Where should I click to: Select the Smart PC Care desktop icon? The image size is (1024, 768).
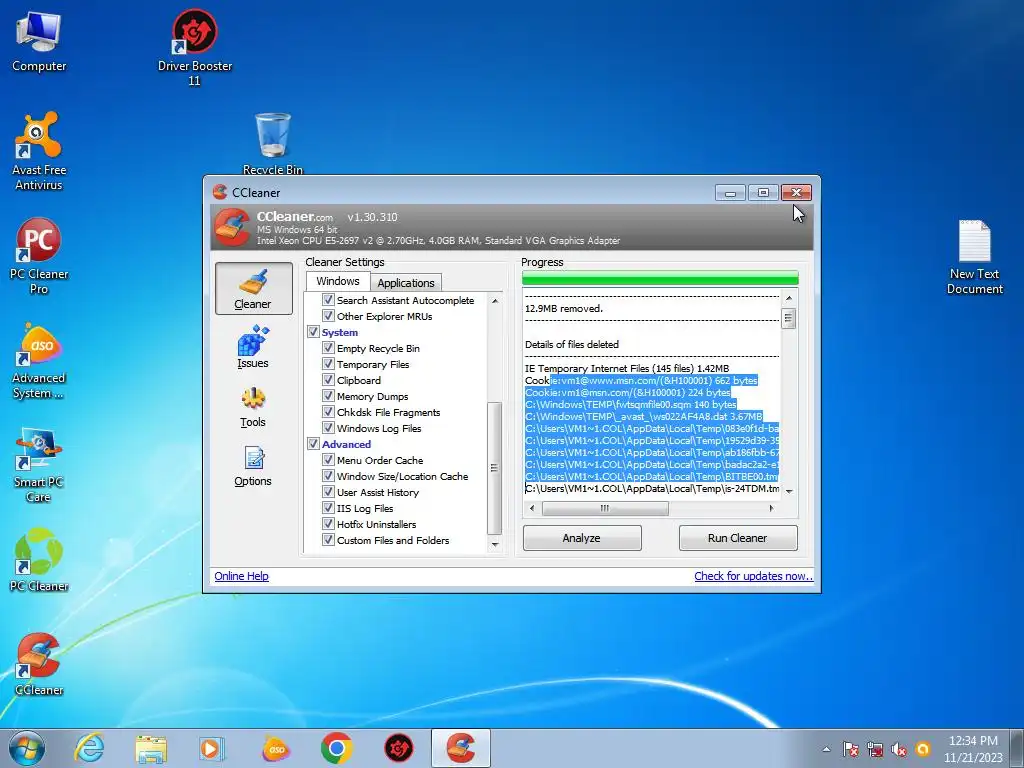[39, 465]
